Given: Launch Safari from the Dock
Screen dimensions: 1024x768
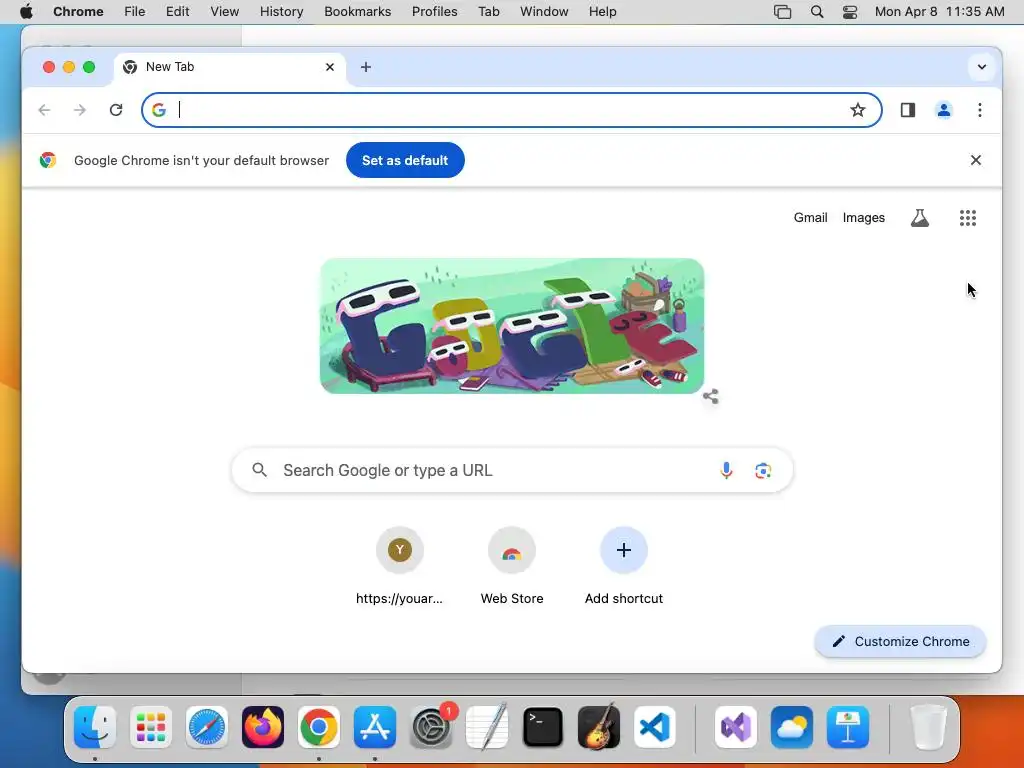Looking at the screenshot, I should [x=207, y=727].
